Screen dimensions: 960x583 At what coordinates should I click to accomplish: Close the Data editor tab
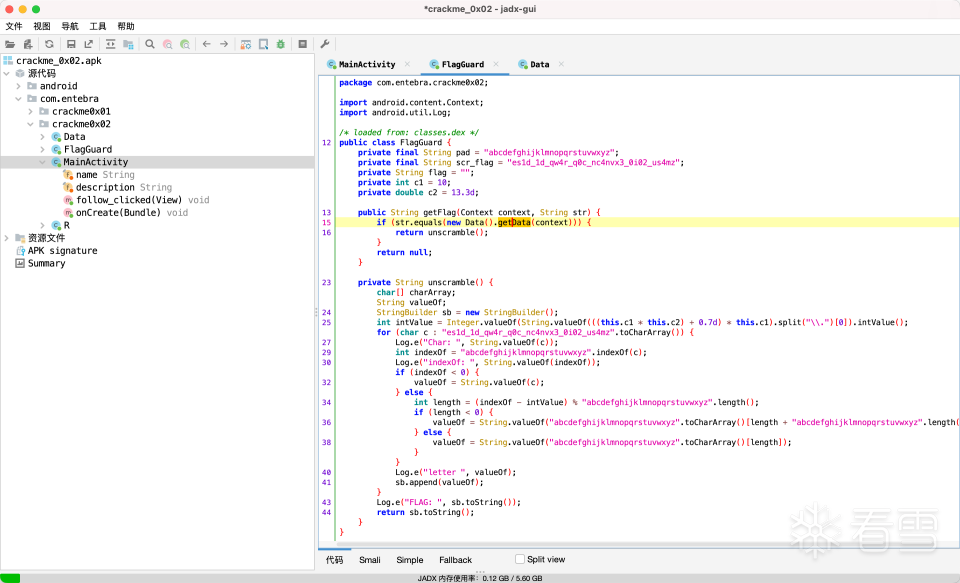click(x=561, y=64)
